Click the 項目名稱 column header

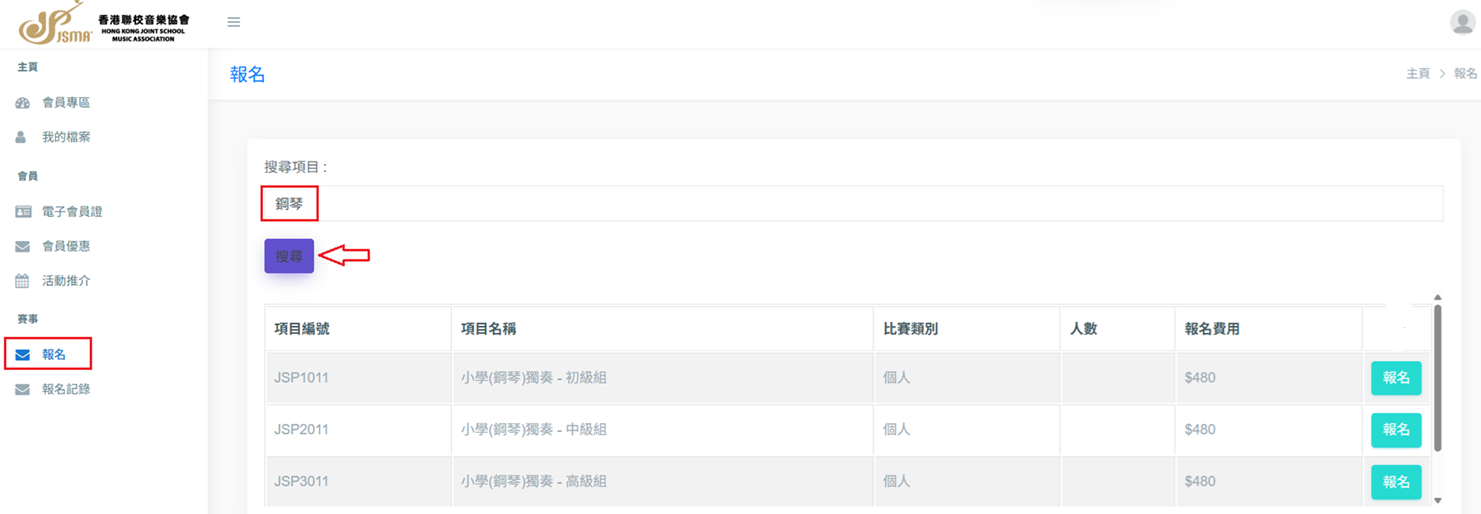point(489,329)
